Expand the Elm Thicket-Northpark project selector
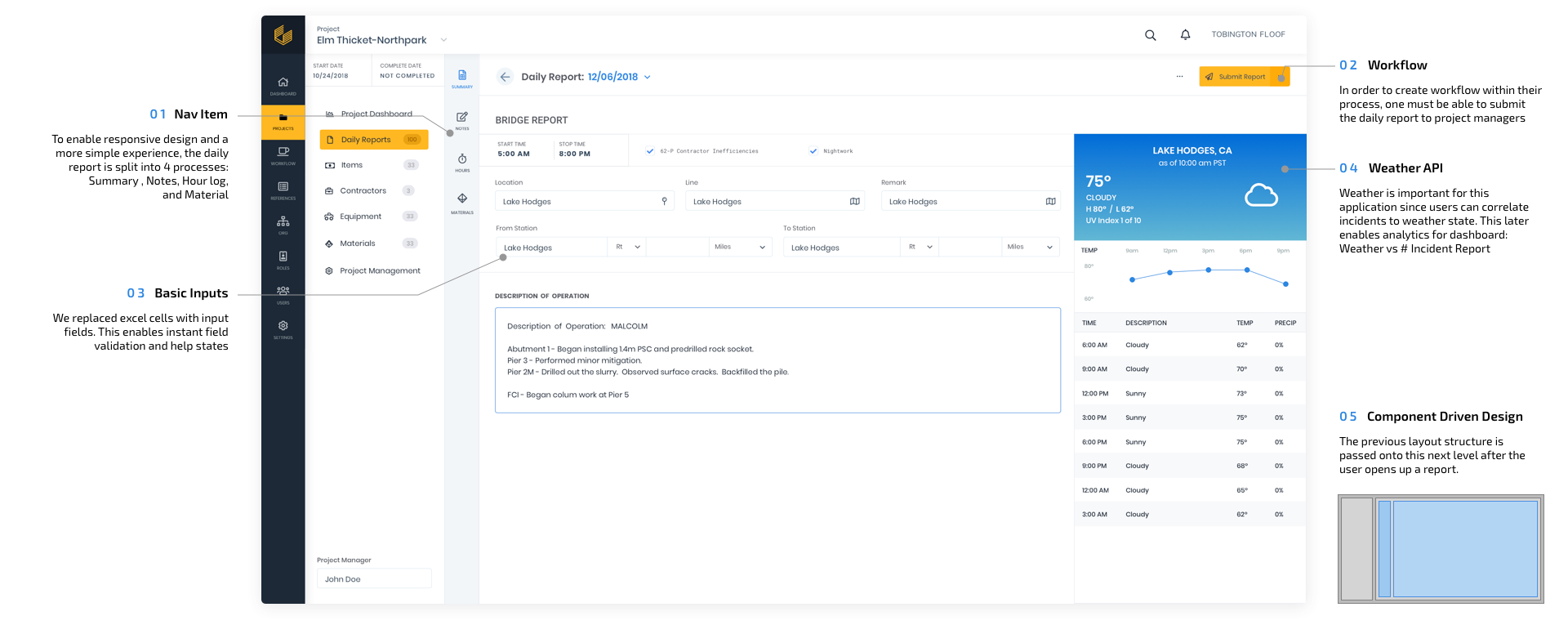1568x625 pixels. click(x=443, y=40)
